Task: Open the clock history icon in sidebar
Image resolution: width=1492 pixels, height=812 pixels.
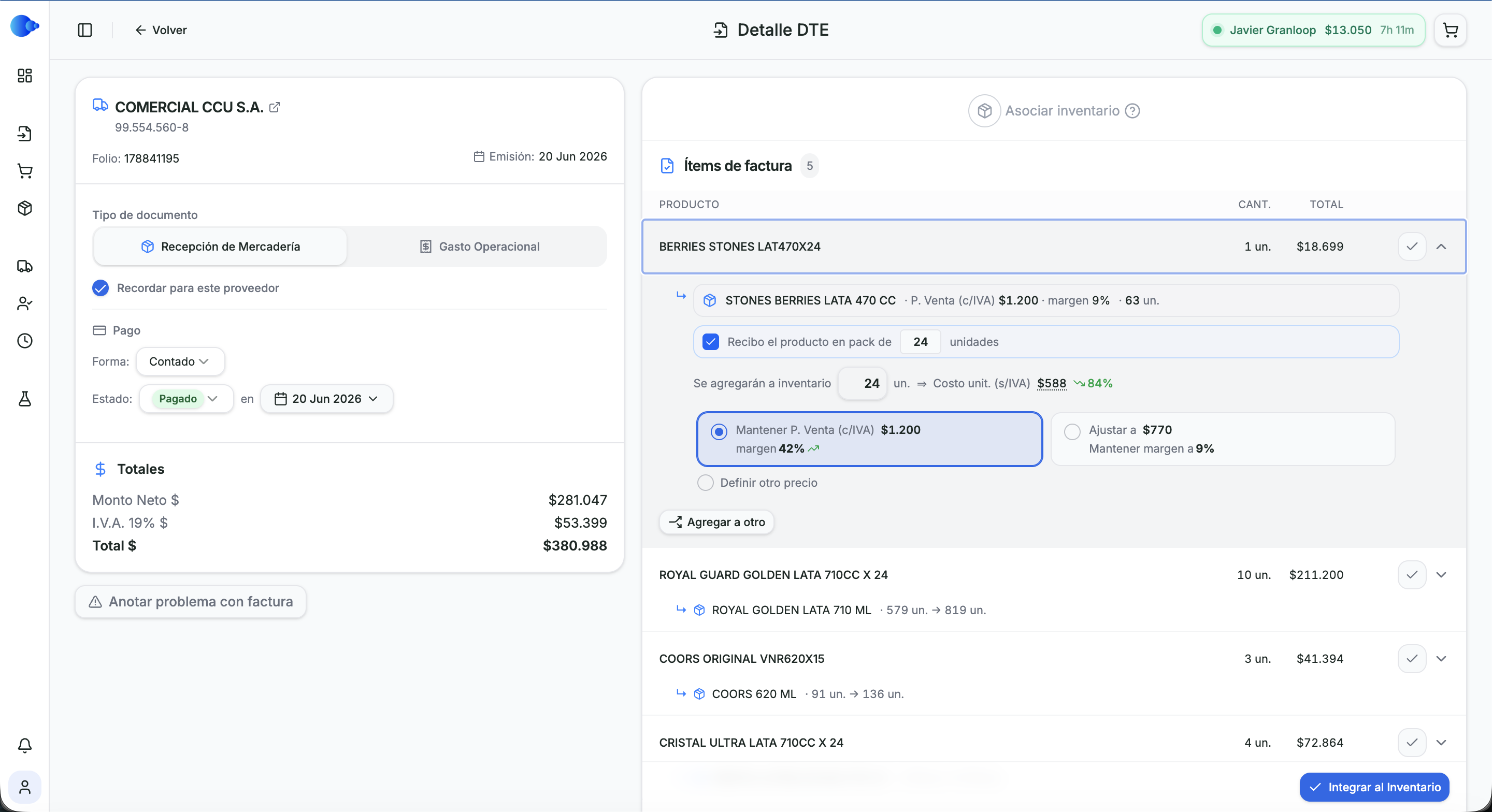Action: pos(25,341)
